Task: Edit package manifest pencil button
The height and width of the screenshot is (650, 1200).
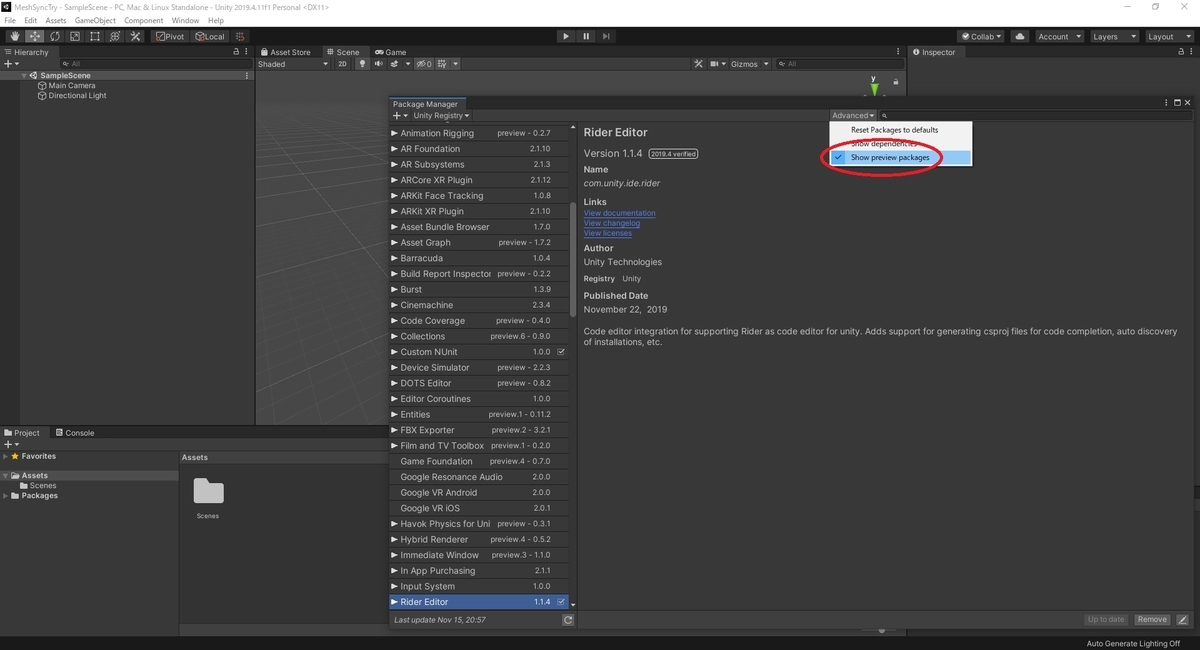Action: (1181, 620)
